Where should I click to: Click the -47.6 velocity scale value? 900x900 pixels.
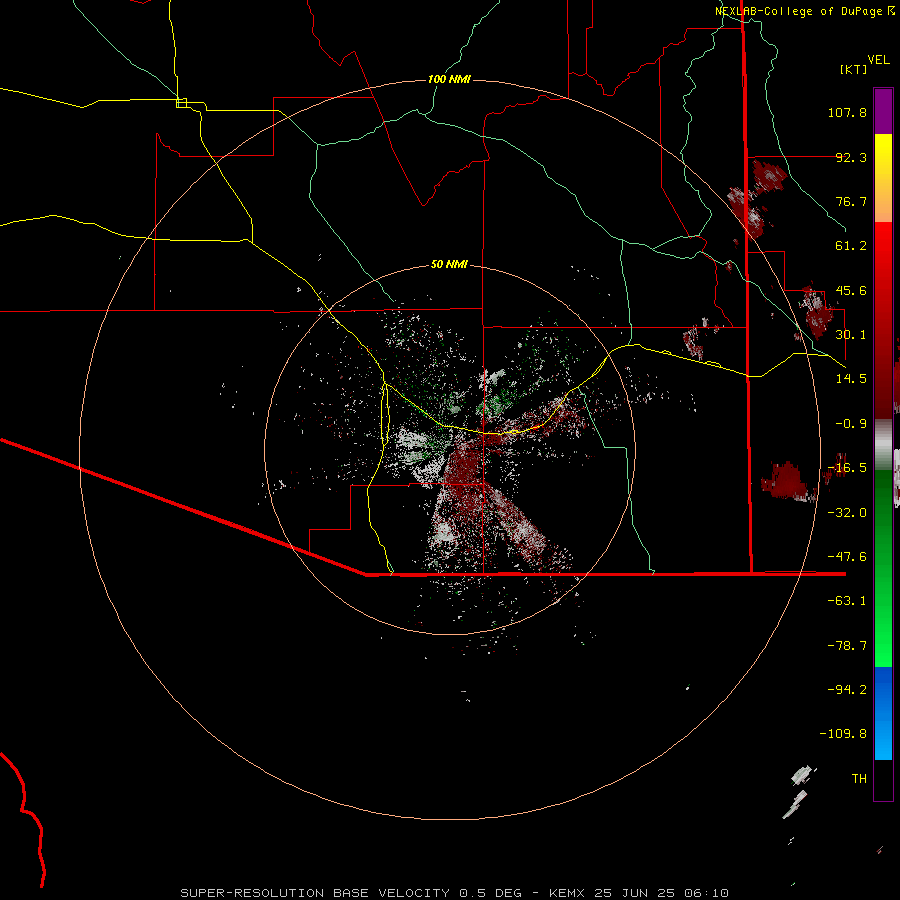847,557
